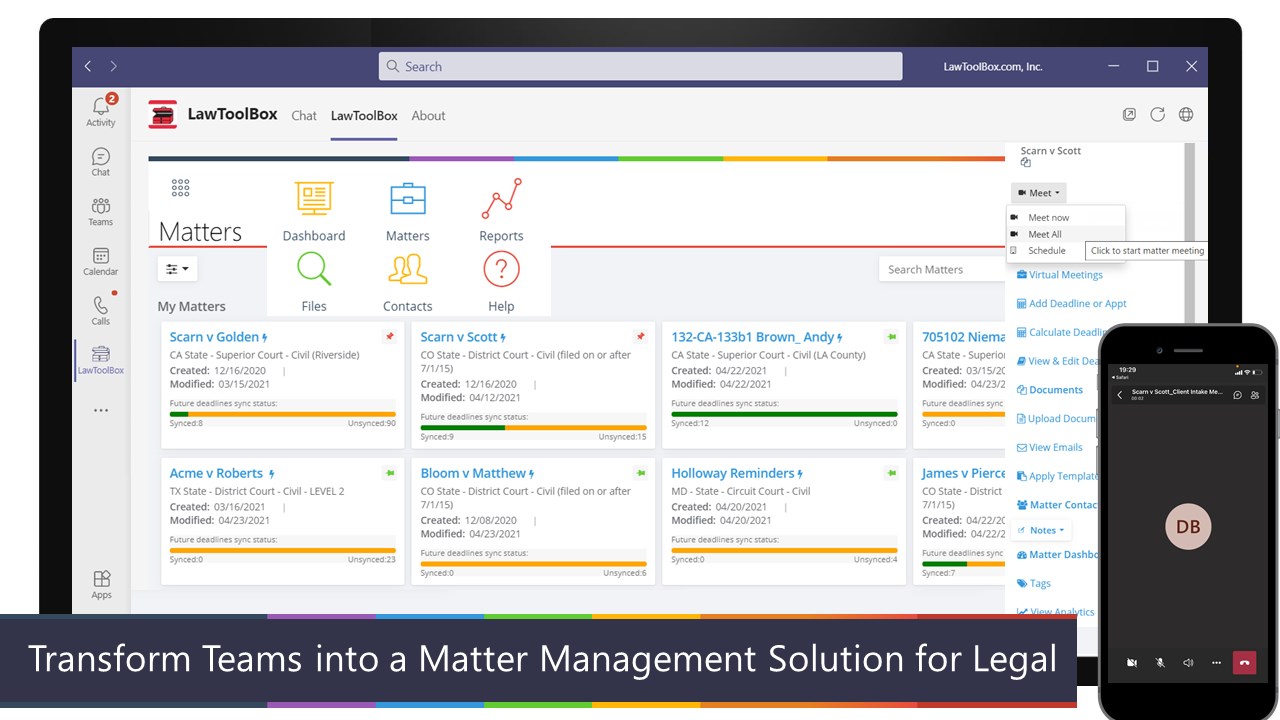Switch to the Chat tab

click(x=304, y=116)
